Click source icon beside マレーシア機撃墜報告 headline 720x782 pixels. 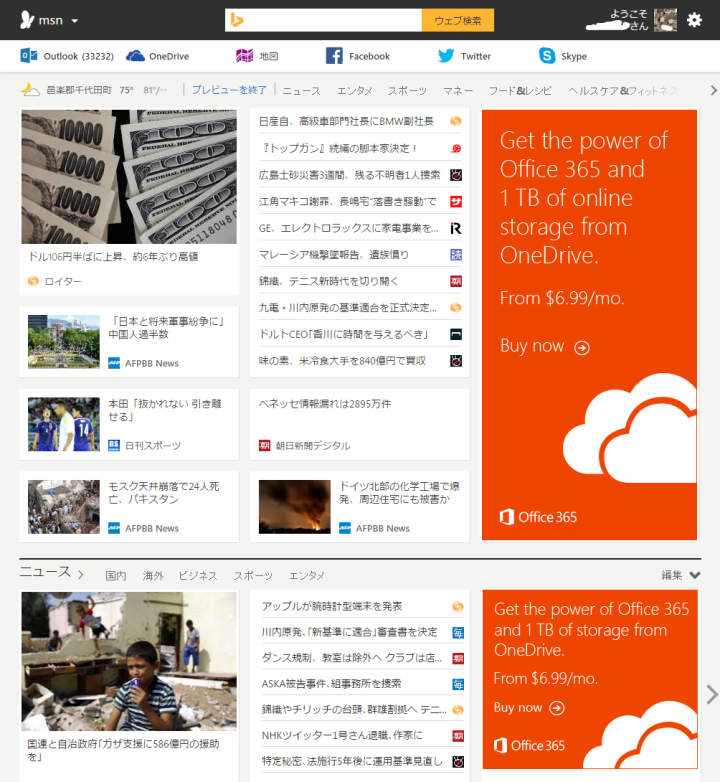pyautogui.click(x=456, y=254)
